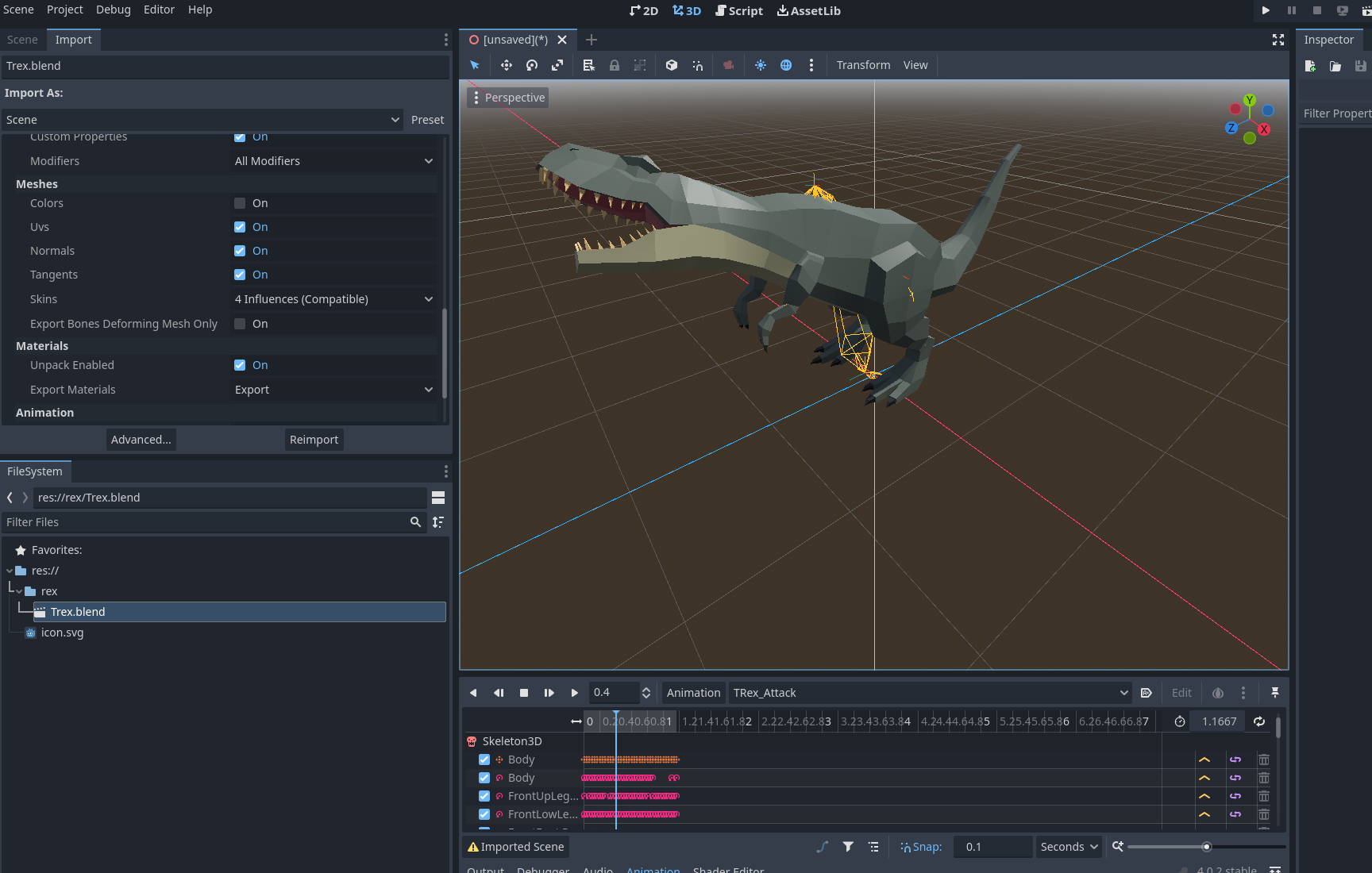1372x873 pixels.
Task: Switch to the Scene dock tab
Action: (22, 40)
